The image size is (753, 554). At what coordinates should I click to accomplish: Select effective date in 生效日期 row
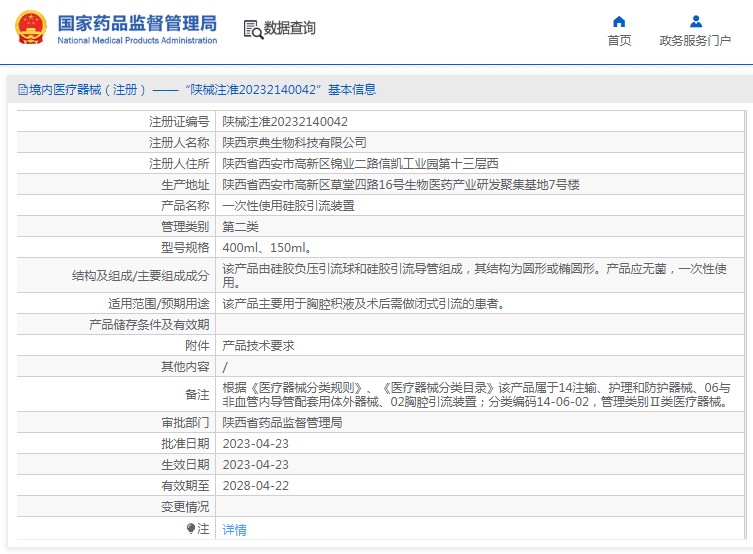click(x=255, y=465)
